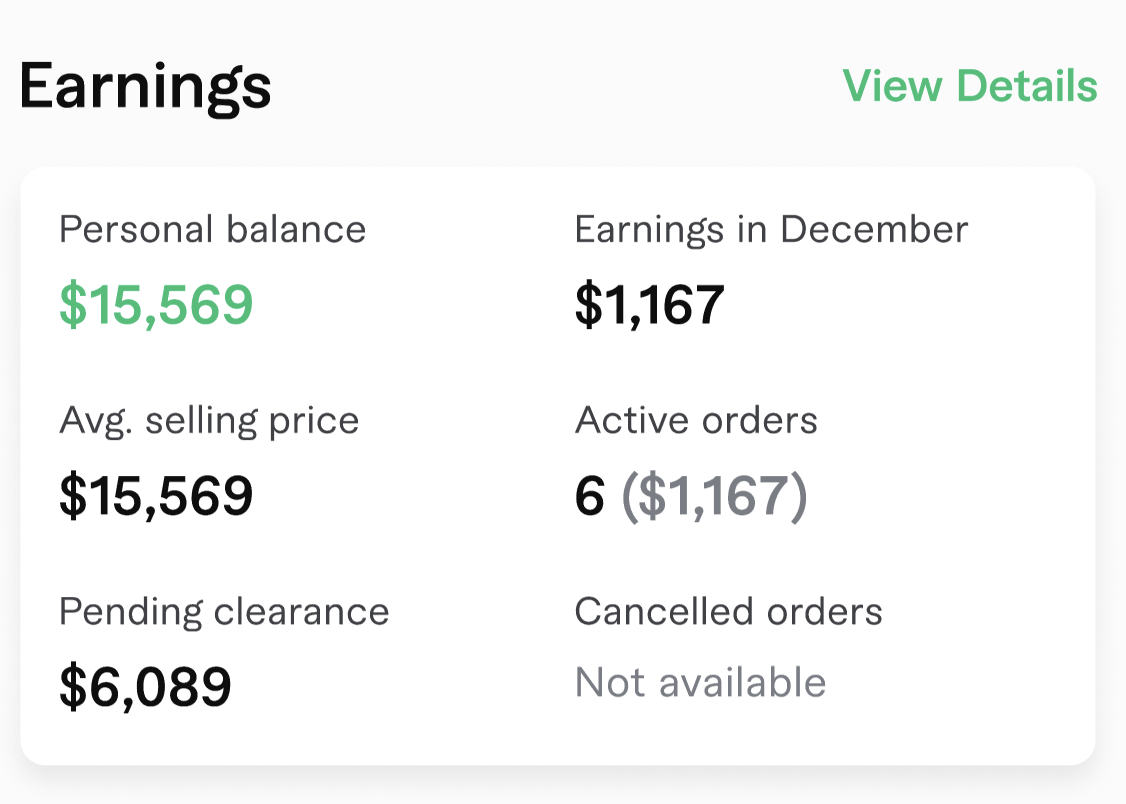Image resolution: width=1126 pixels, height=804 pixels.
Task: Click the active orders count 6
Action: [x=590, y=496]
